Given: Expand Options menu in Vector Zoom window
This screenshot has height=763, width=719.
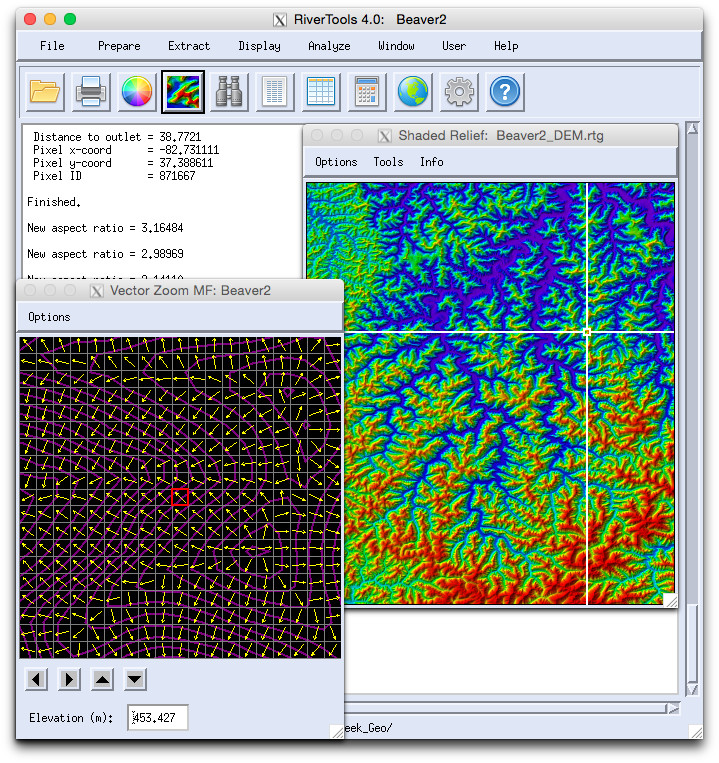Looking at the screenshot, I should tap(49, 317).
